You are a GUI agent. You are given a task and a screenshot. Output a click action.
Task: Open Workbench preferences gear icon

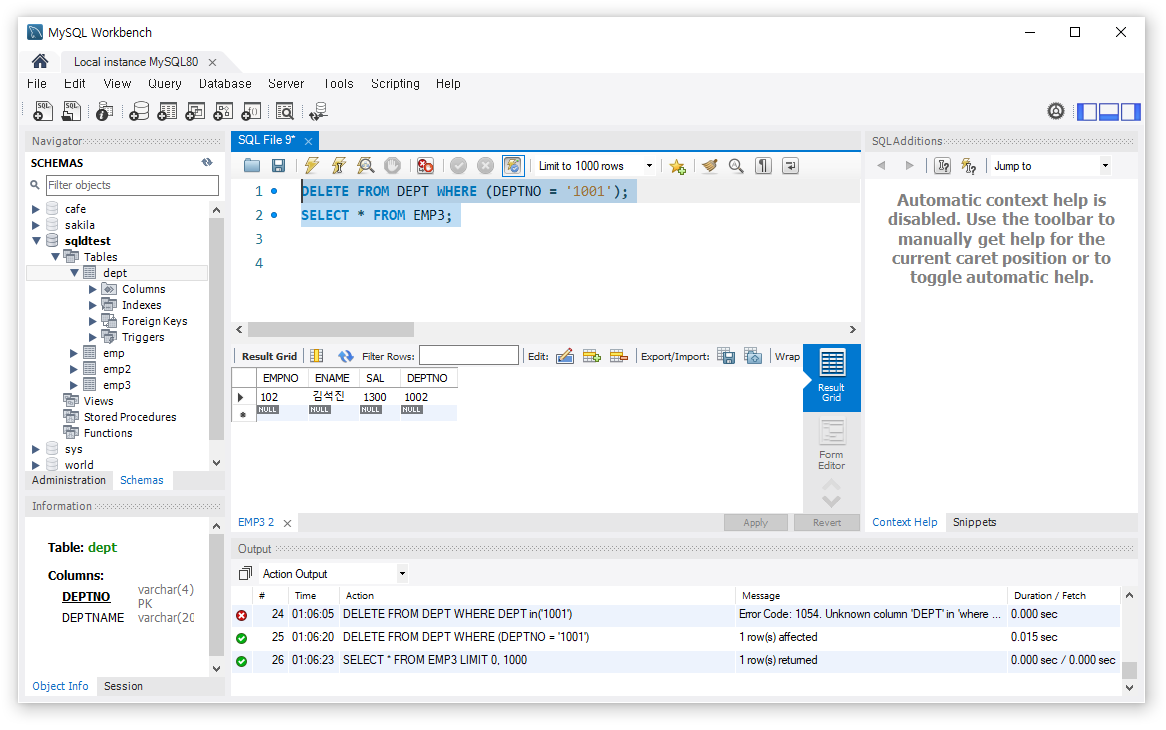point(1056,112)
